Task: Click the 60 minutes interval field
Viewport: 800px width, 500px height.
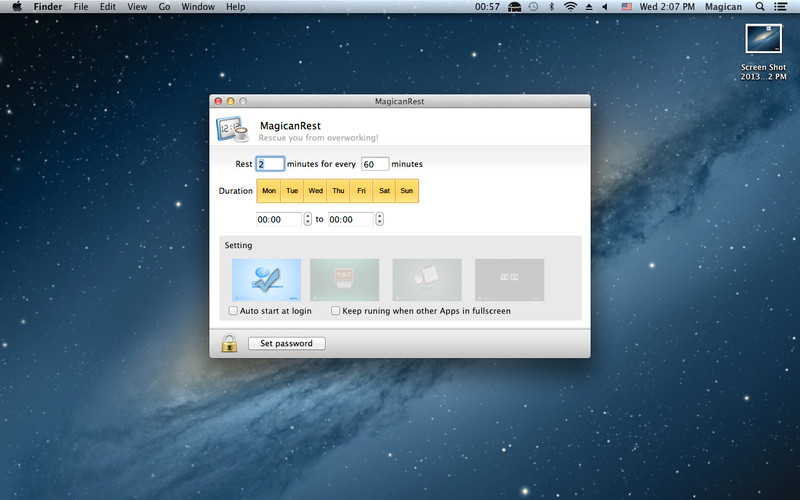Action: (x=375, y=164)
